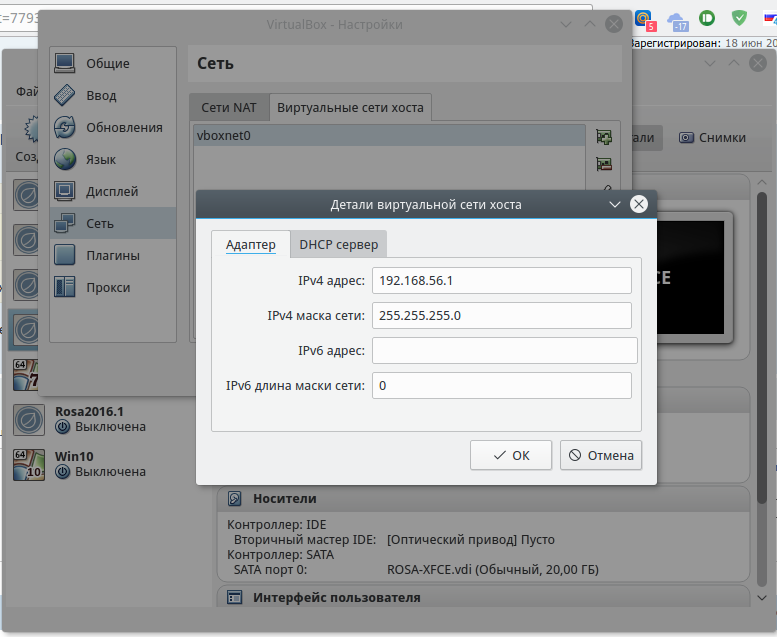
Task: Open the Mail.ru extension with badge 5
Action: click(x=646, y=20)
